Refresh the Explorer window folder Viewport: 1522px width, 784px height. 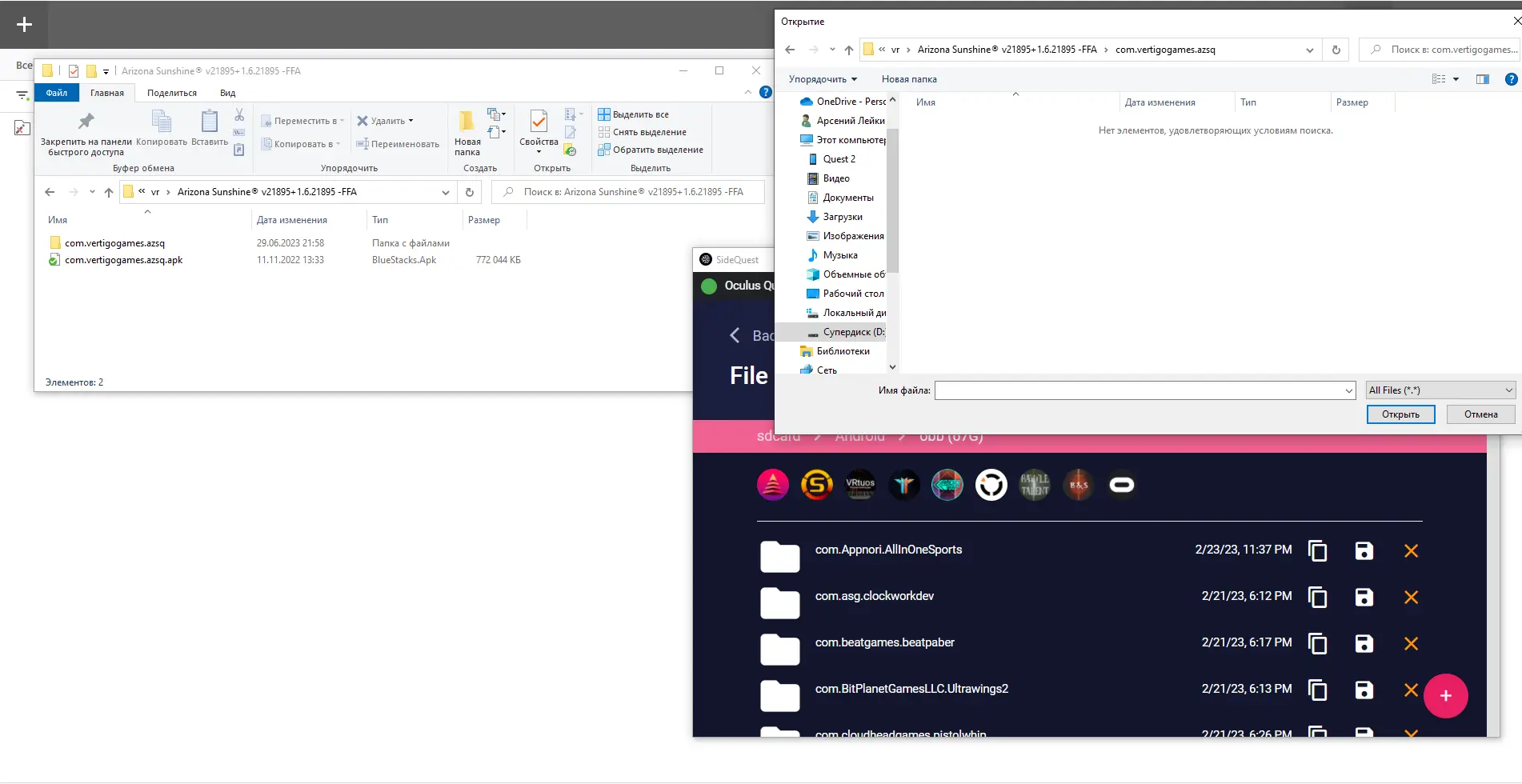470,192
